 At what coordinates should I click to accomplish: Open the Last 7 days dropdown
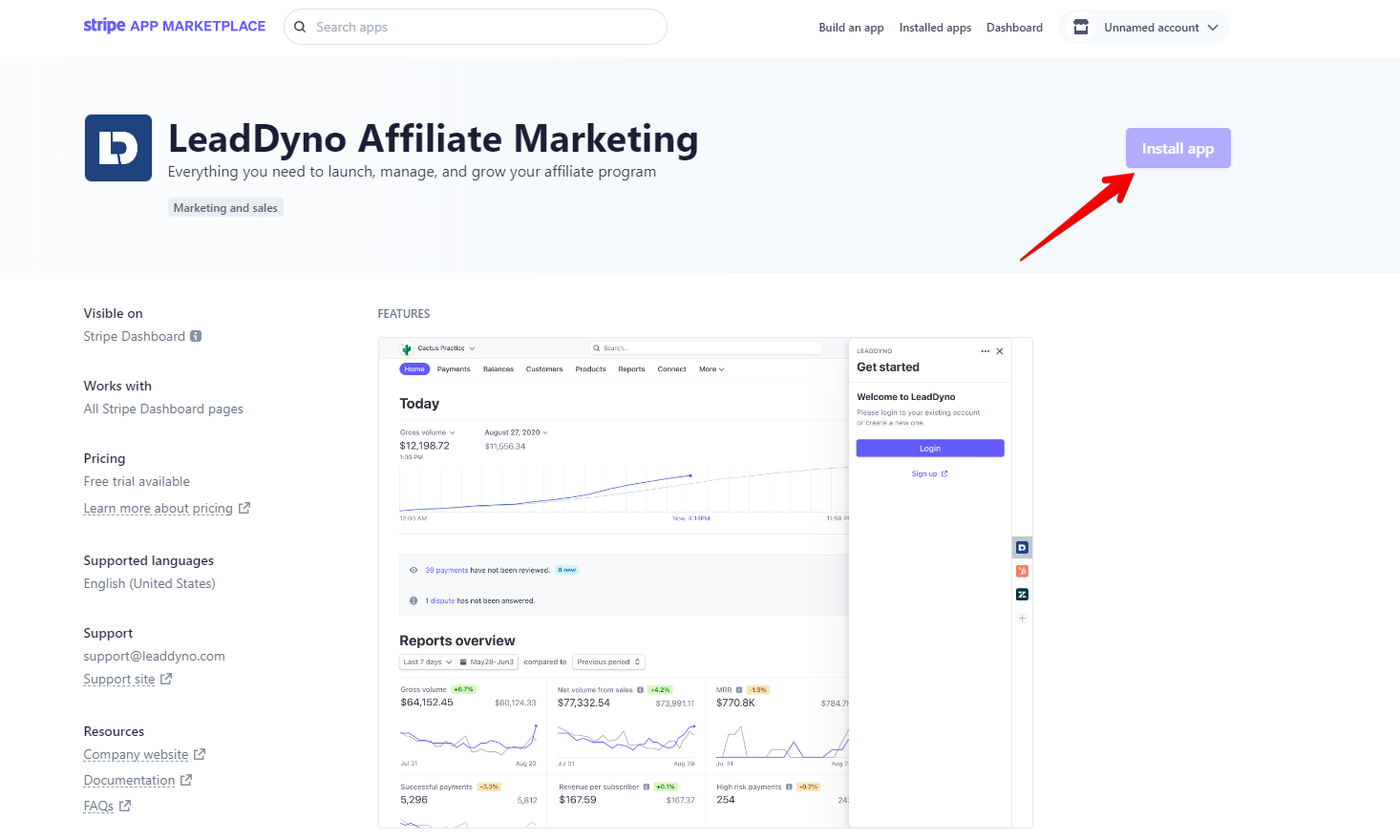(x=428, y=661)
